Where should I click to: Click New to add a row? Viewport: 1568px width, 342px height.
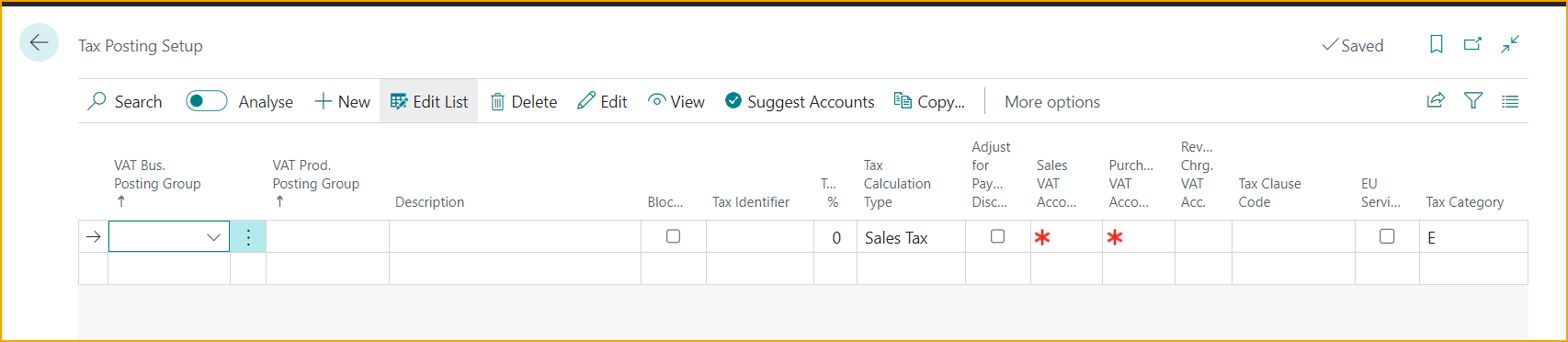point(342,101)
